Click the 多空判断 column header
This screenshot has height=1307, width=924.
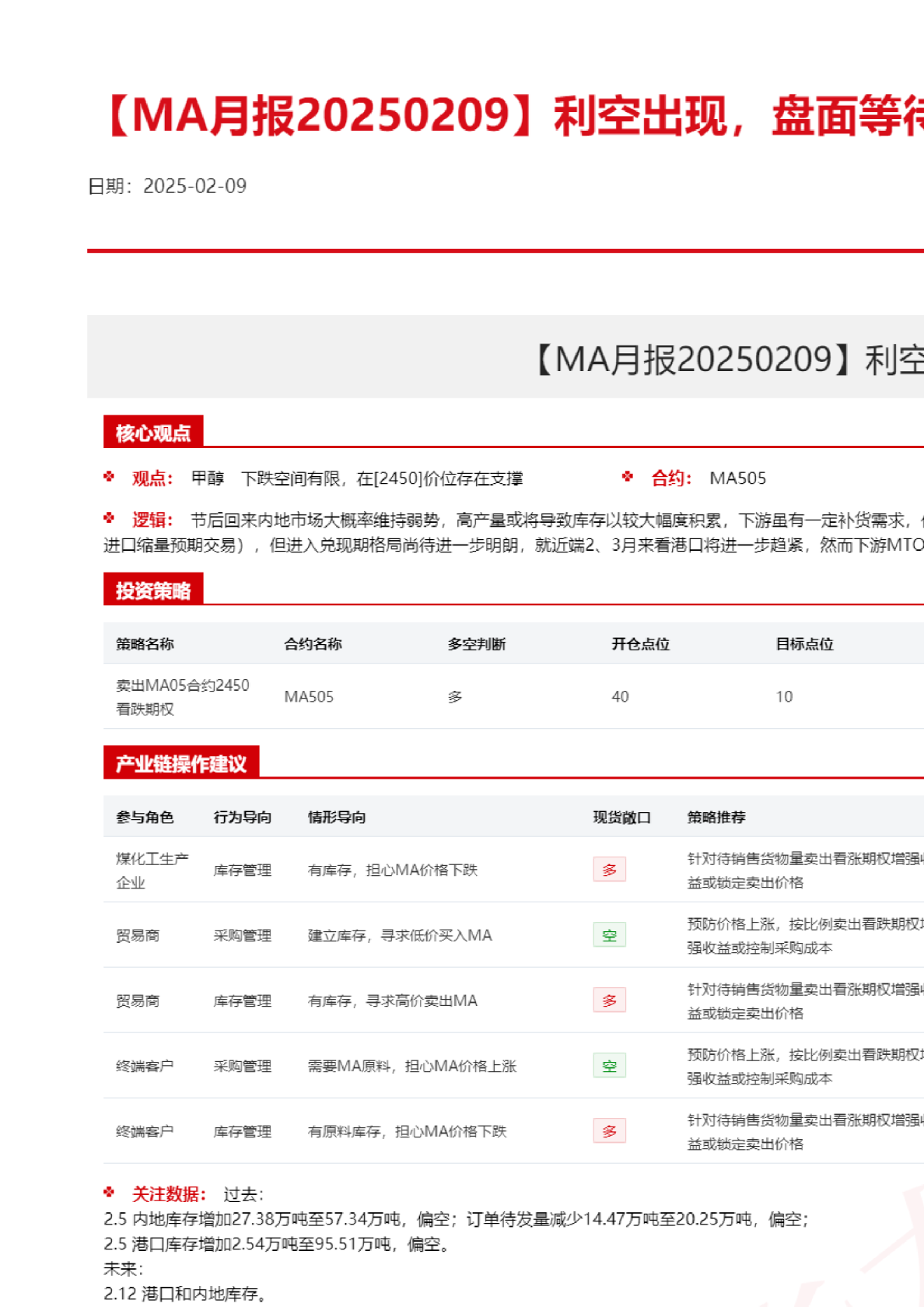click(x=476, y=644)
